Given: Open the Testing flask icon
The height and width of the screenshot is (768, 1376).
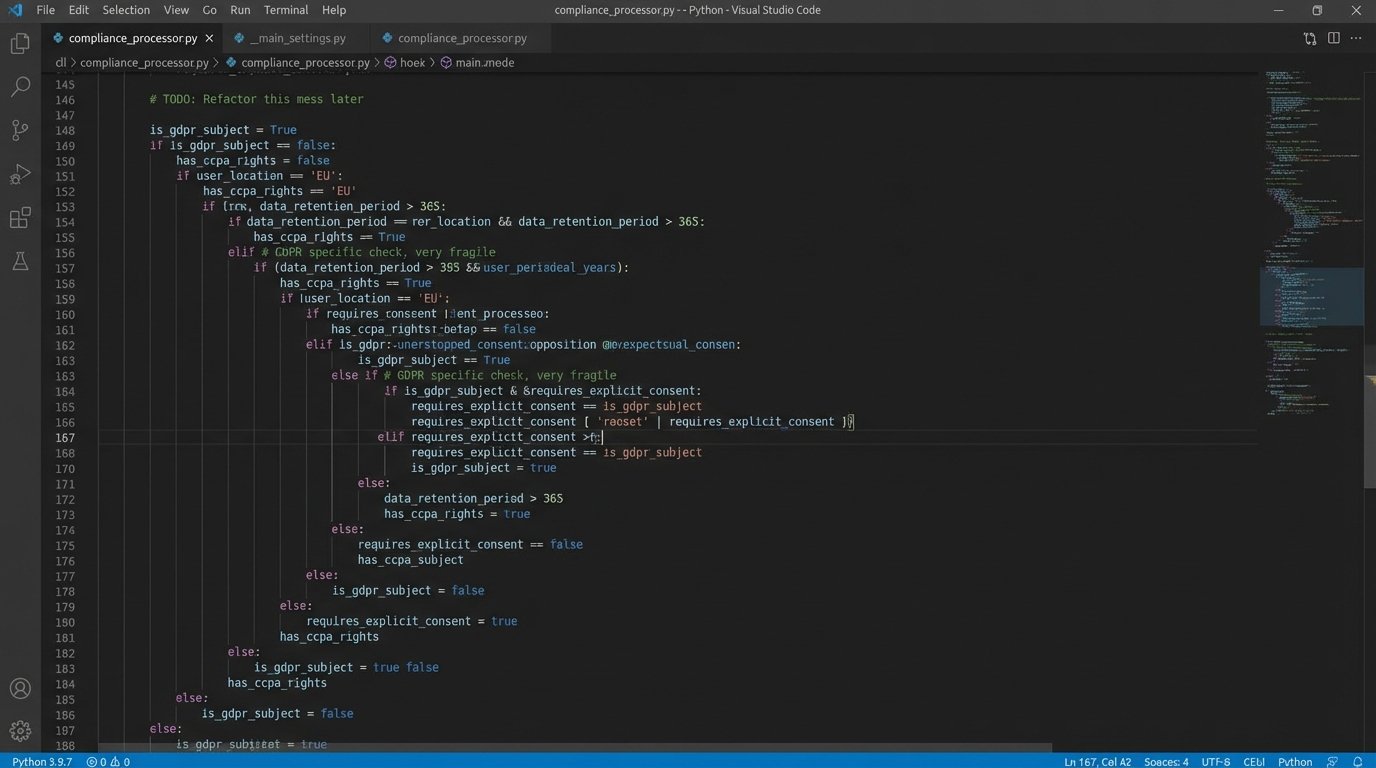Looking at the screenshot, I should 20,261.
